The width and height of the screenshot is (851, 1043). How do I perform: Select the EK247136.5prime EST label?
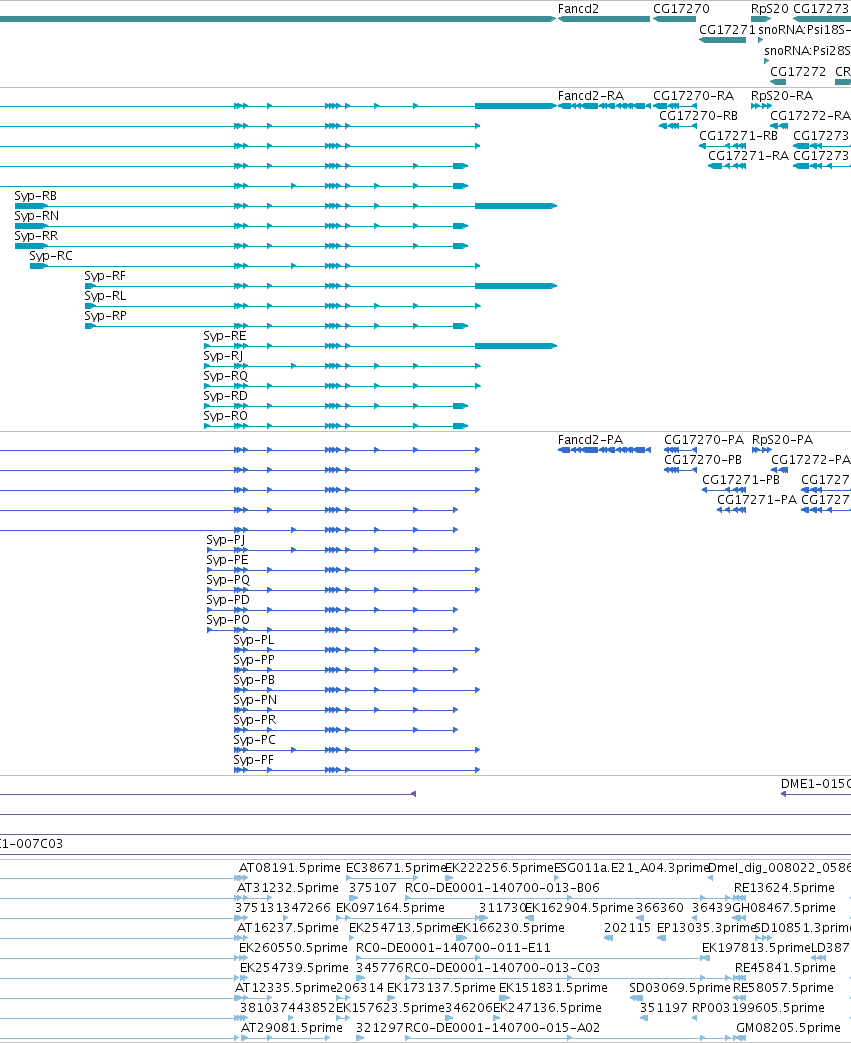tap(547, 1008)
